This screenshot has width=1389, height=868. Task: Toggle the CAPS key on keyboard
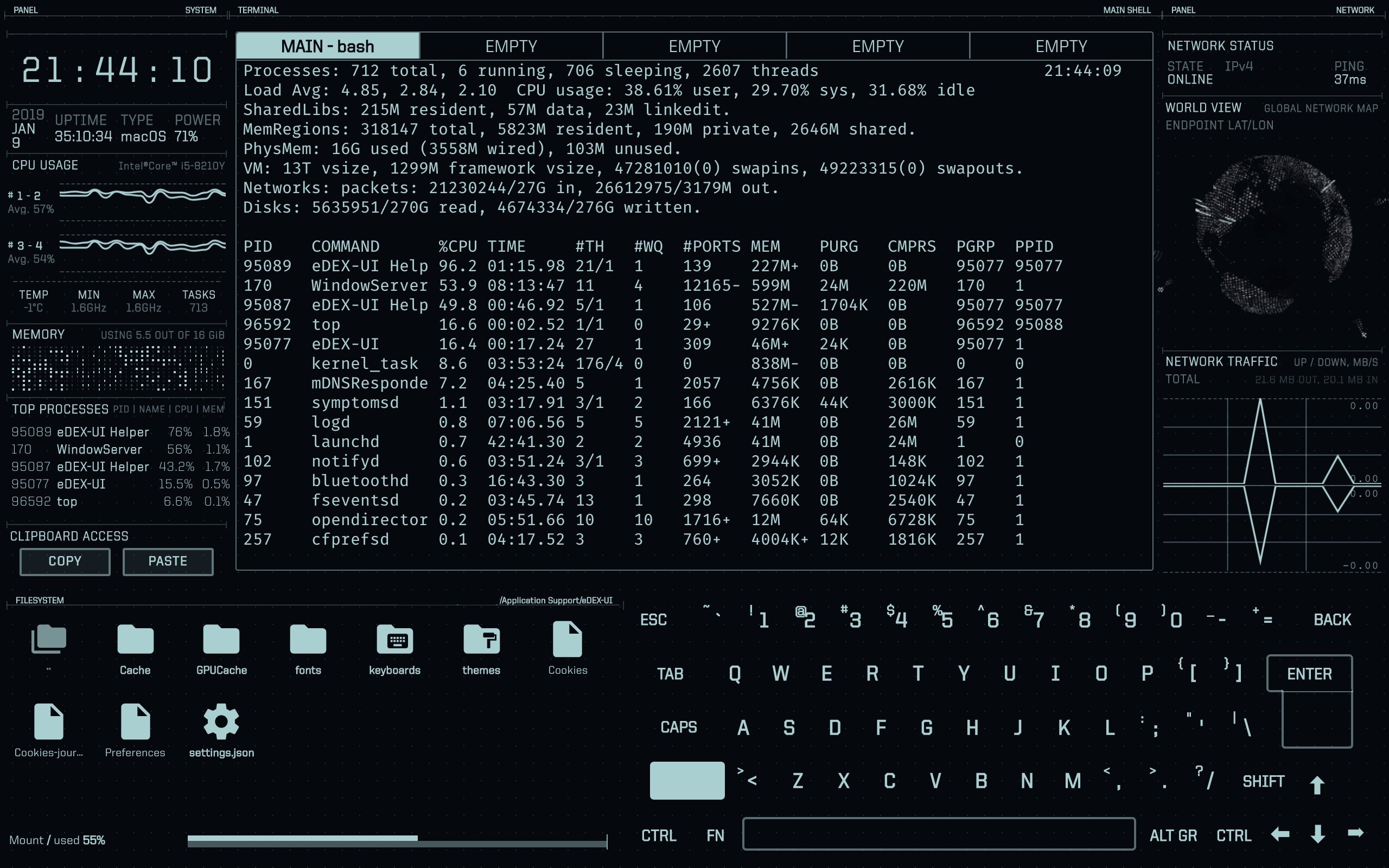click(678, 727)
